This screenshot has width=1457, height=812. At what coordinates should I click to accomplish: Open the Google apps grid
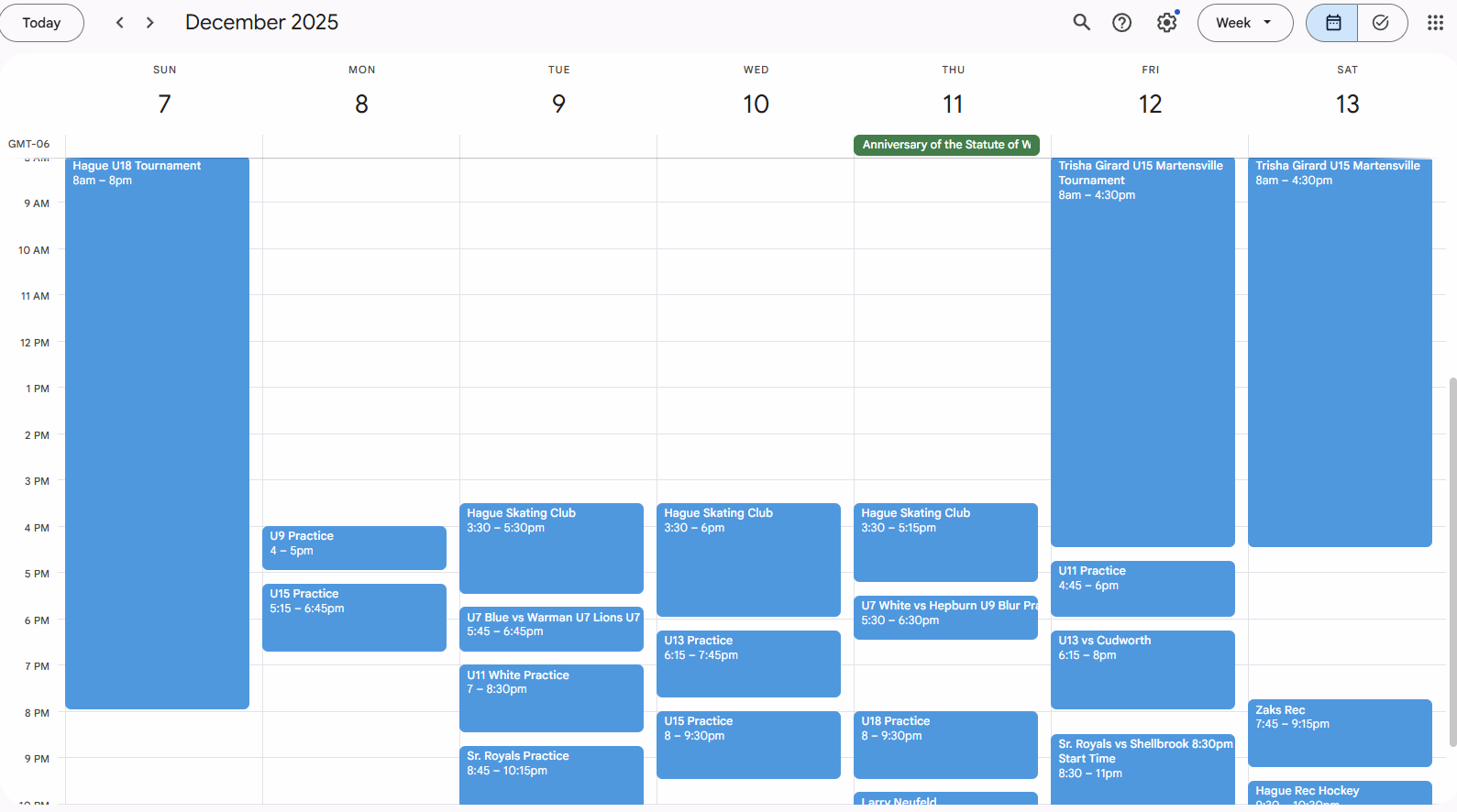pyautogui.click(x=1435, y=23)
